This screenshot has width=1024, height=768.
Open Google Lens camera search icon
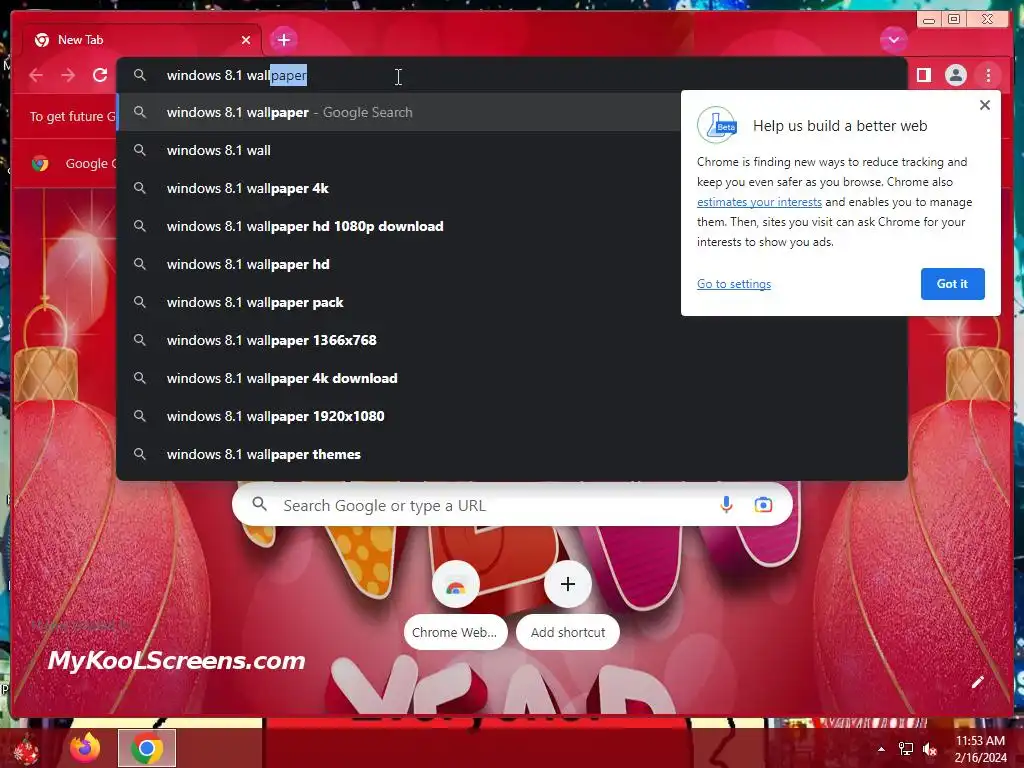coord(763,505)
